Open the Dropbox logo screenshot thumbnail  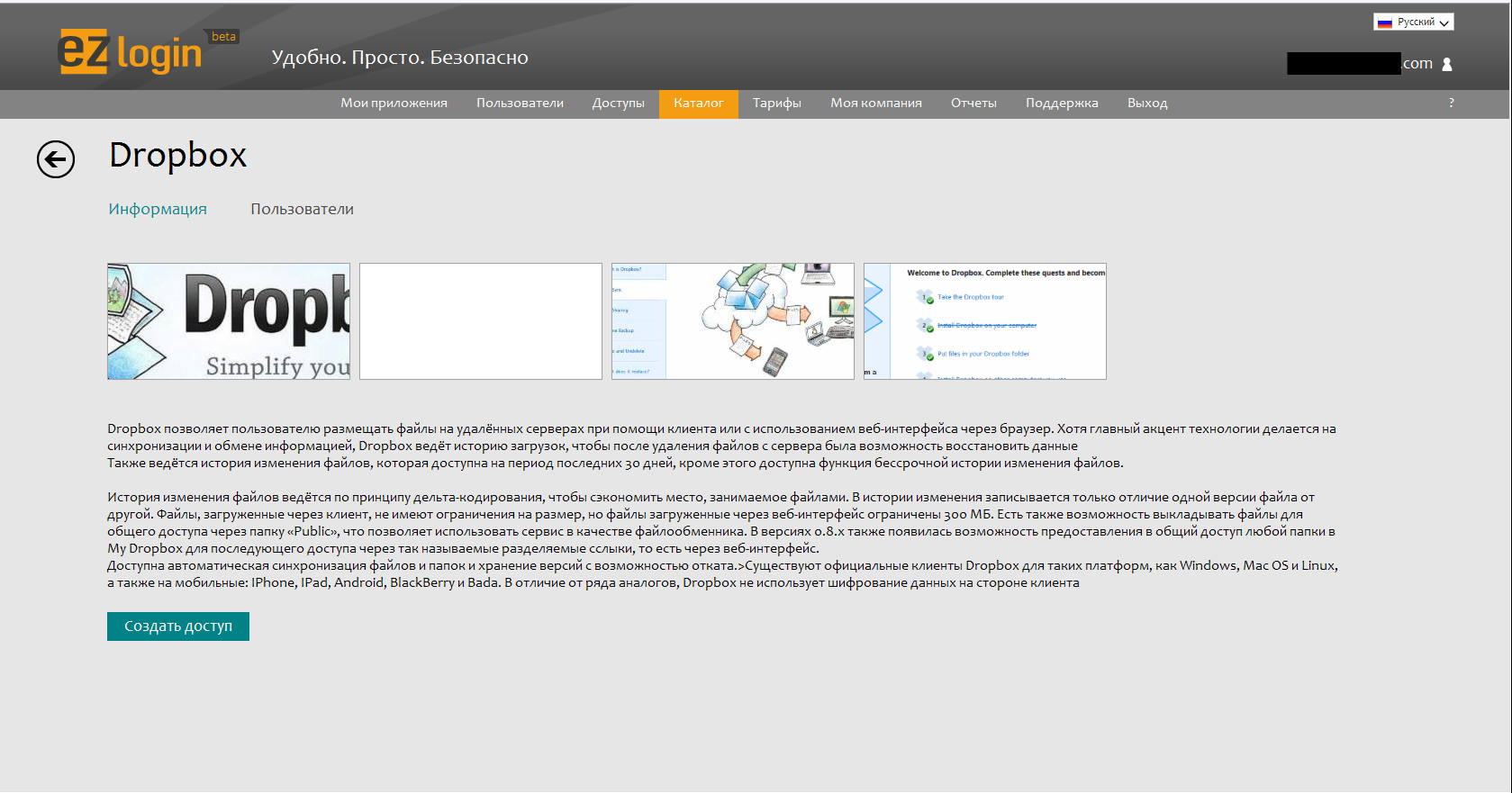point(229,321)
